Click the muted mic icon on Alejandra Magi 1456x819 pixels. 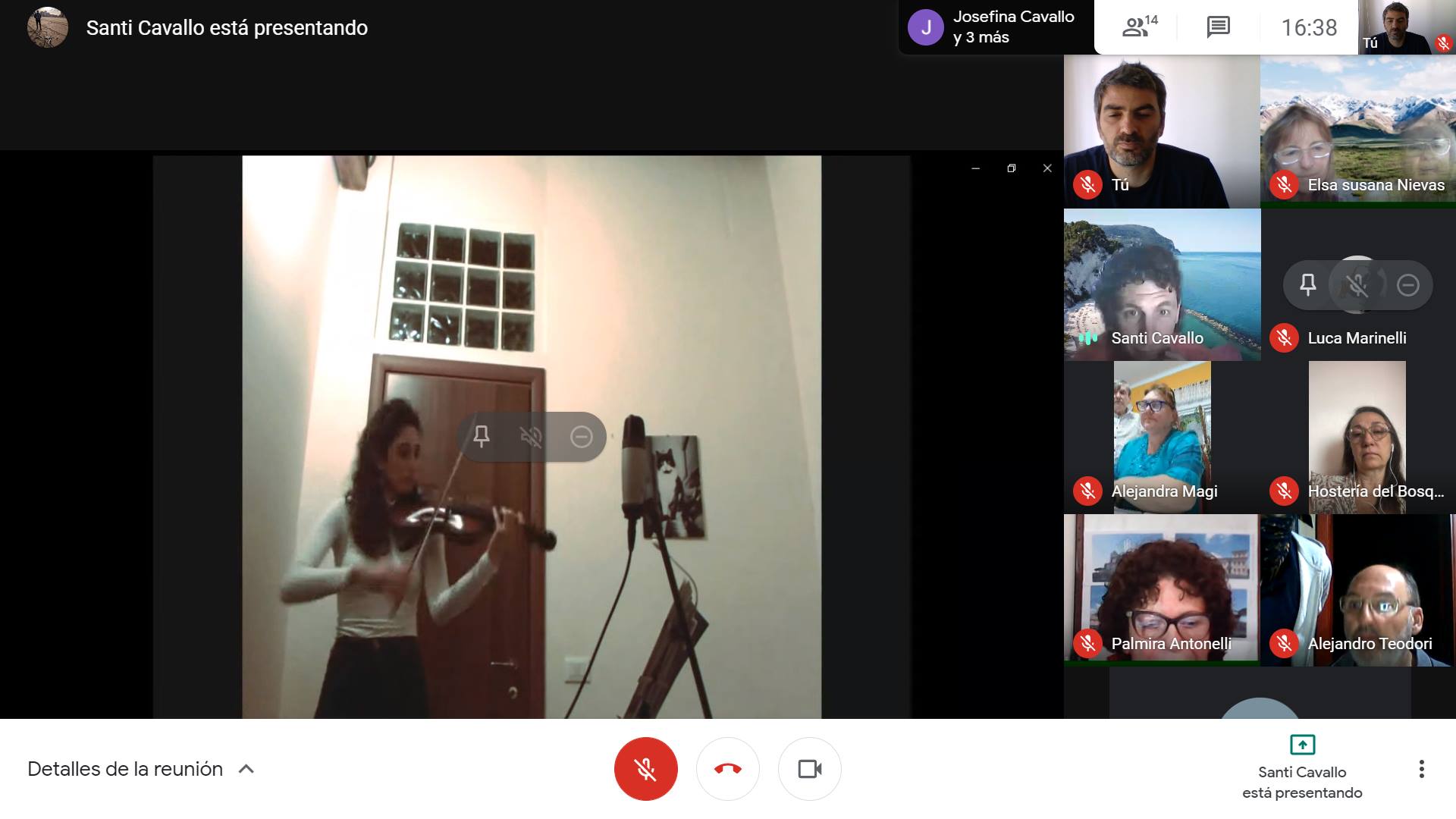point(1087,491)
